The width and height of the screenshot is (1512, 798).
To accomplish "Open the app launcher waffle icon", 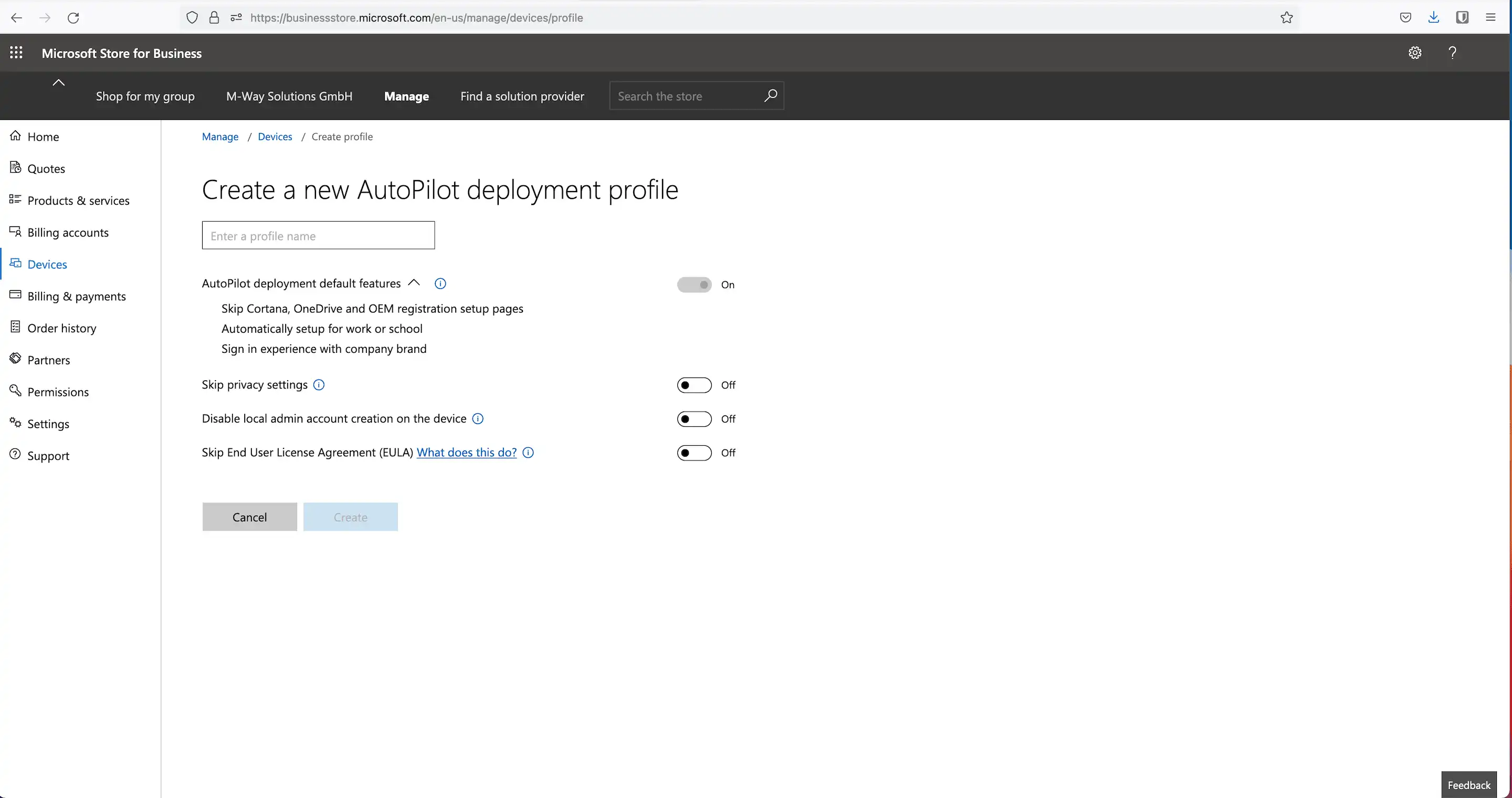I will (x=16, y=53).
